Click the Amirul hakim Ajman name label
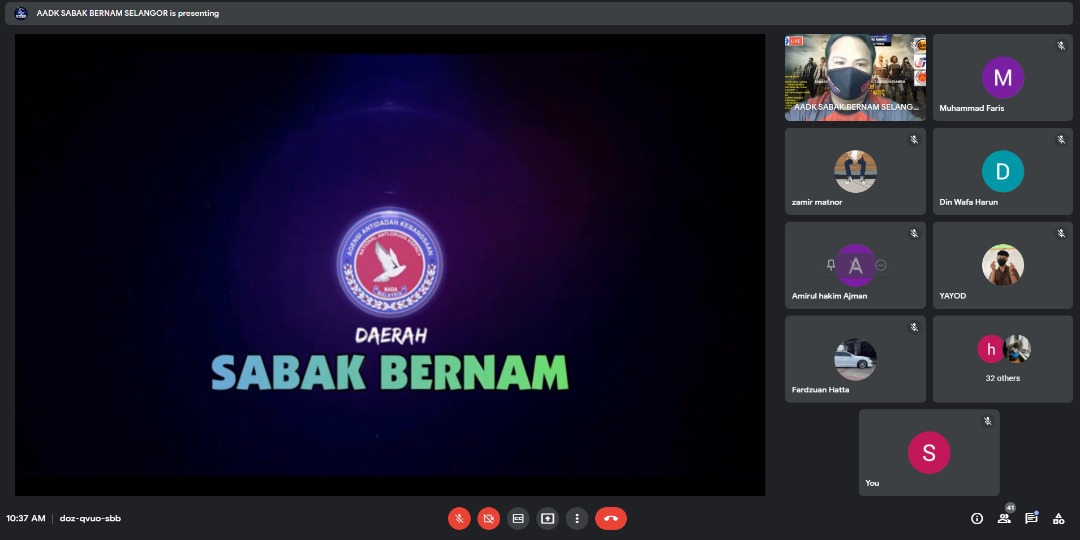The height and width of the screenshot is (540, 1080). point(829,295)
